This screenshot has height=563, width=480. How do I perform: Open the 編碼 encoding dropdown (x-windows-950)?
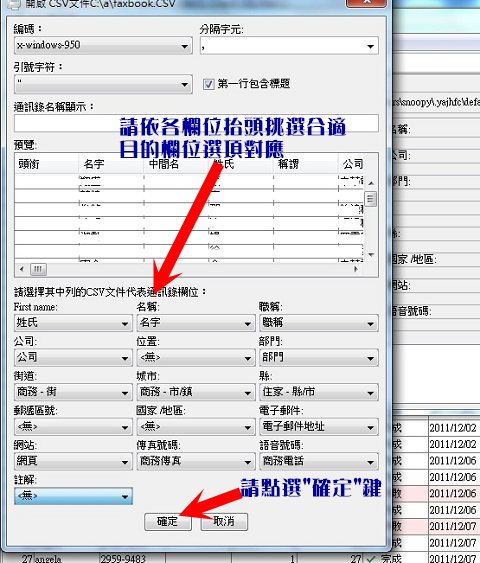(103, 46)
